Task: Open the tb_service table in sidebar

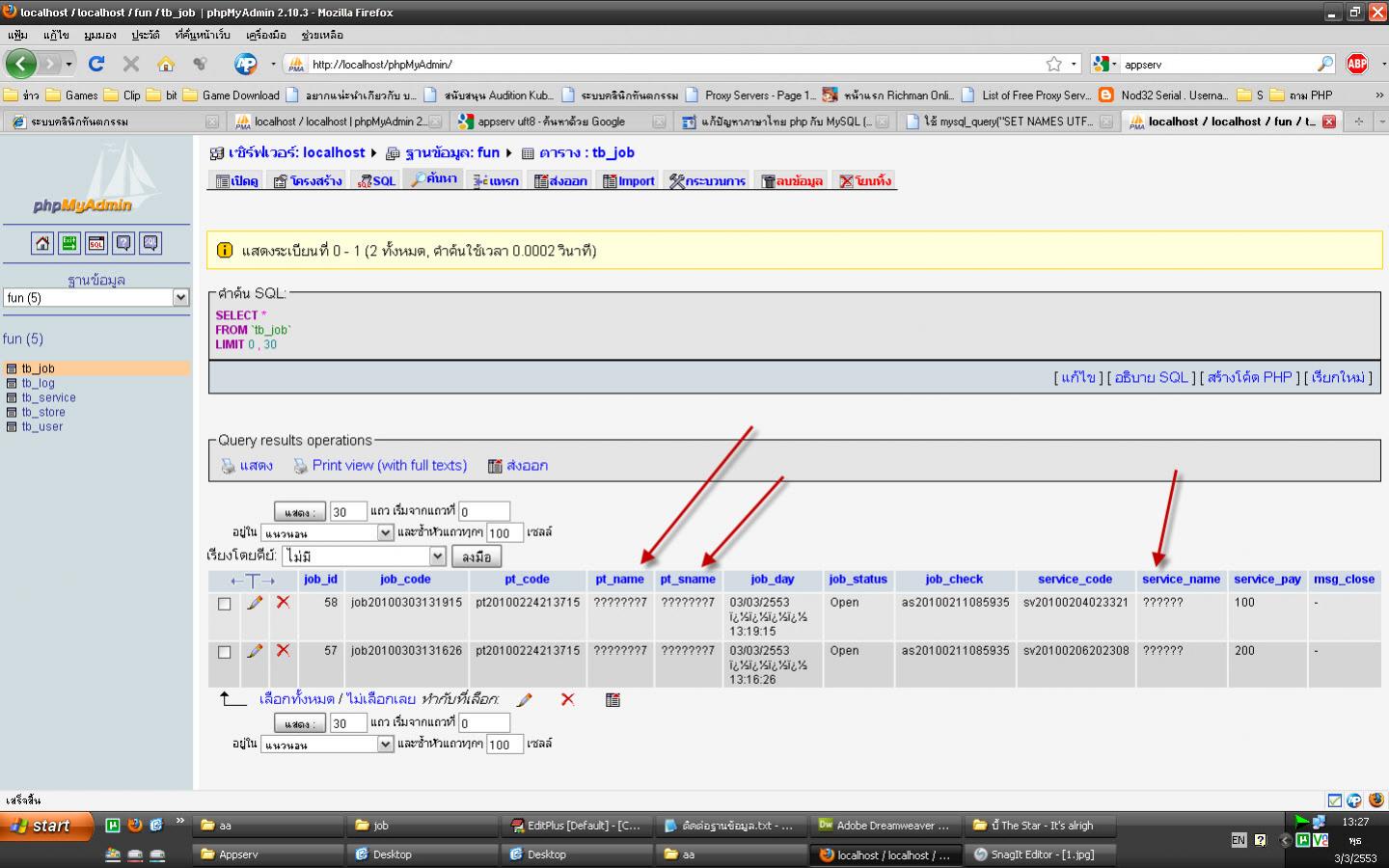Action: point(48,397)
